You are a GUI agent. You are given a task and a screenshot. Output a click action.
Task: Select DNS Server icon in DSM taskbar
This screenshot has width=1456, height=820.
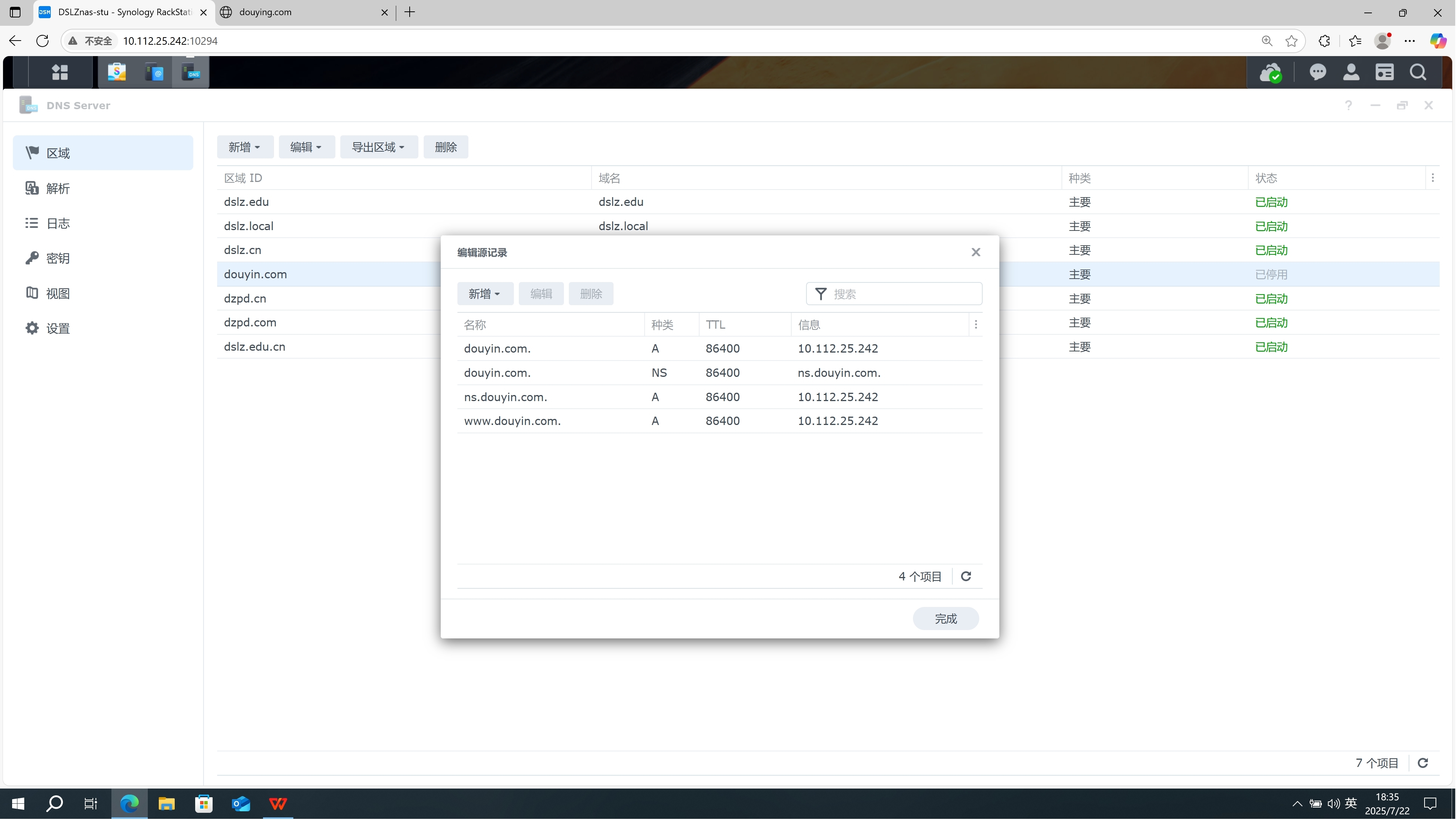191,72
